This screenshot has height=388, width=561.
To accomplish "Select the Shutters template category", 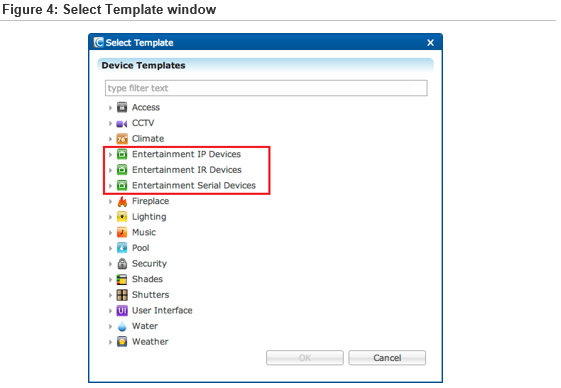I will 150,295.
